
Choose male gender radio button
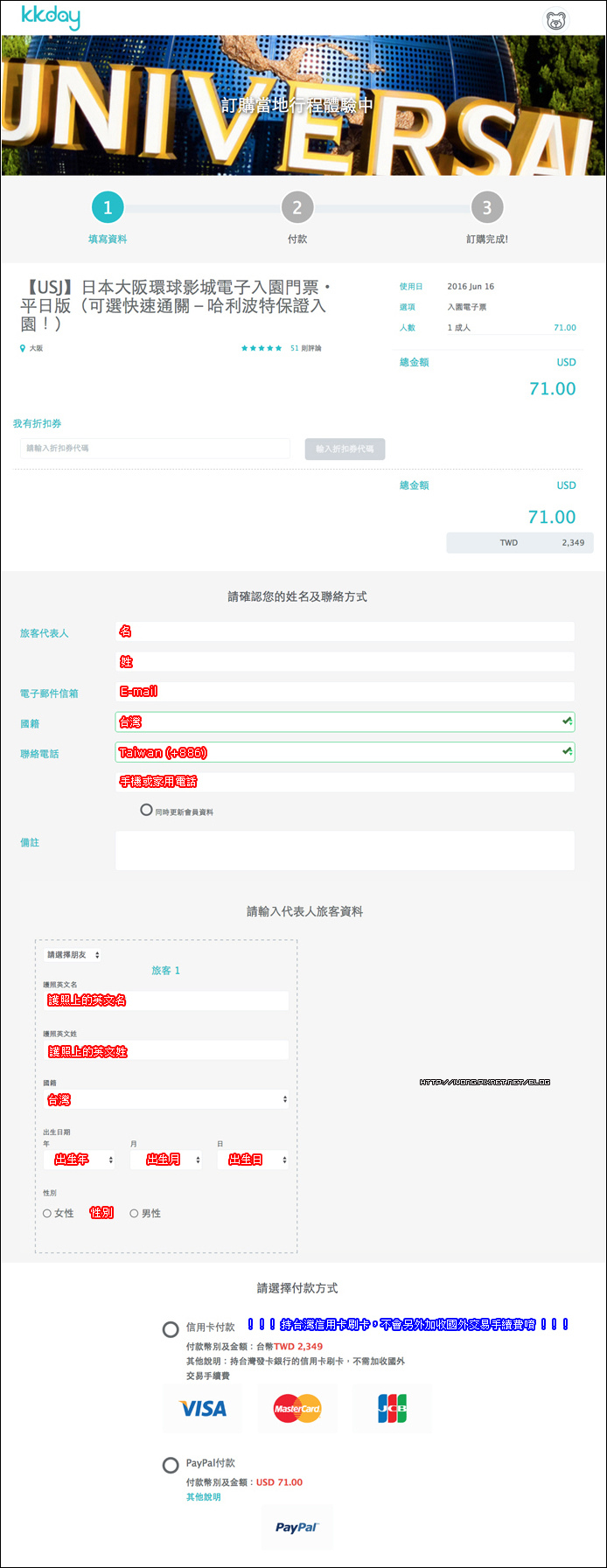click(134, 1214)
